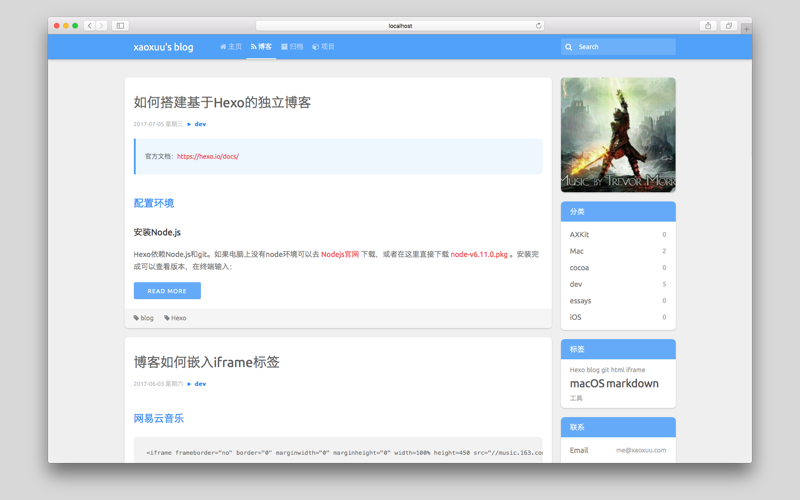Image resolution: width=800 pixels, height=500 pixels.
Task: Click the date 2017-06-03 星期六
Action: (x=158, y=384)
